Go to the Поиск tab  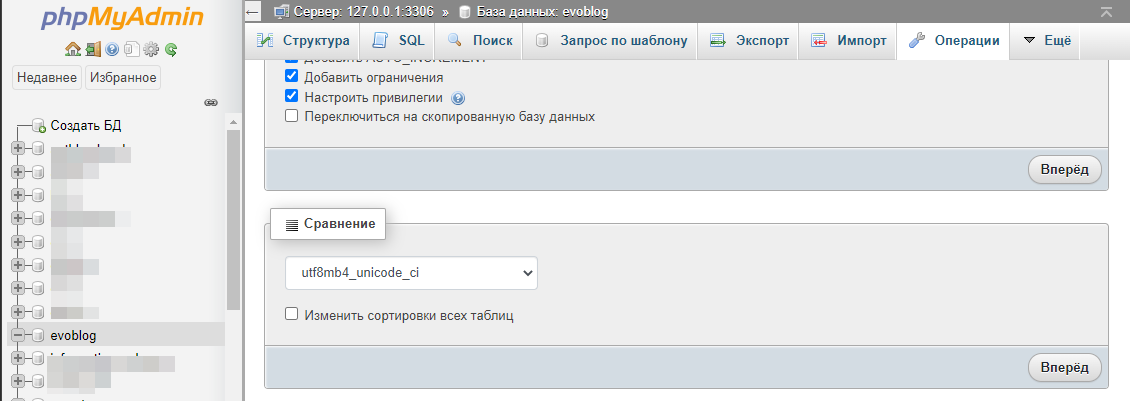[479, 40]
